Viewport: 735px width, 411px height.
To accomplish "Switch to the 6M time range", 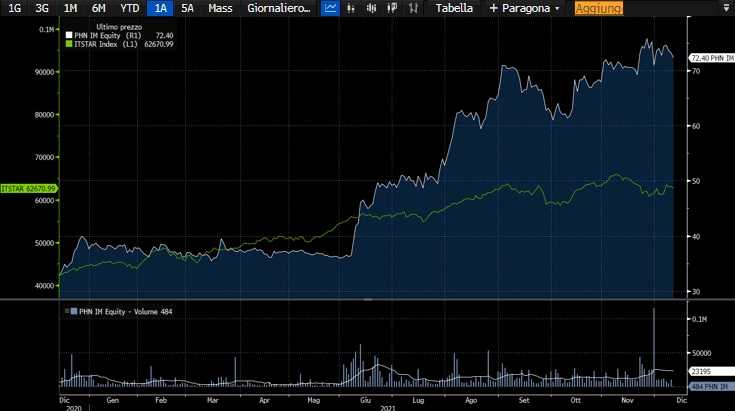I will [98, 8].
